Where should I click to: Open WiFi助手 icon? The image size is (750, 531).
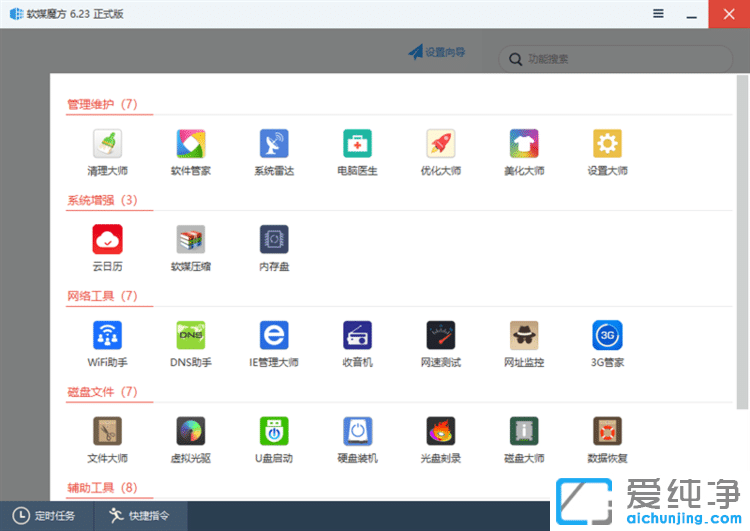[x=107, y=335]
